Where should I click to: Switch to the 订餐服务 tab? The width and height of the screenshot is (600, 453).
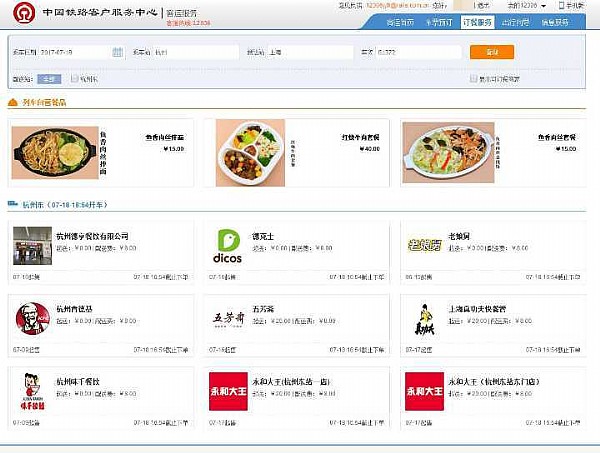pyautogui.click(x=477, y=21)
